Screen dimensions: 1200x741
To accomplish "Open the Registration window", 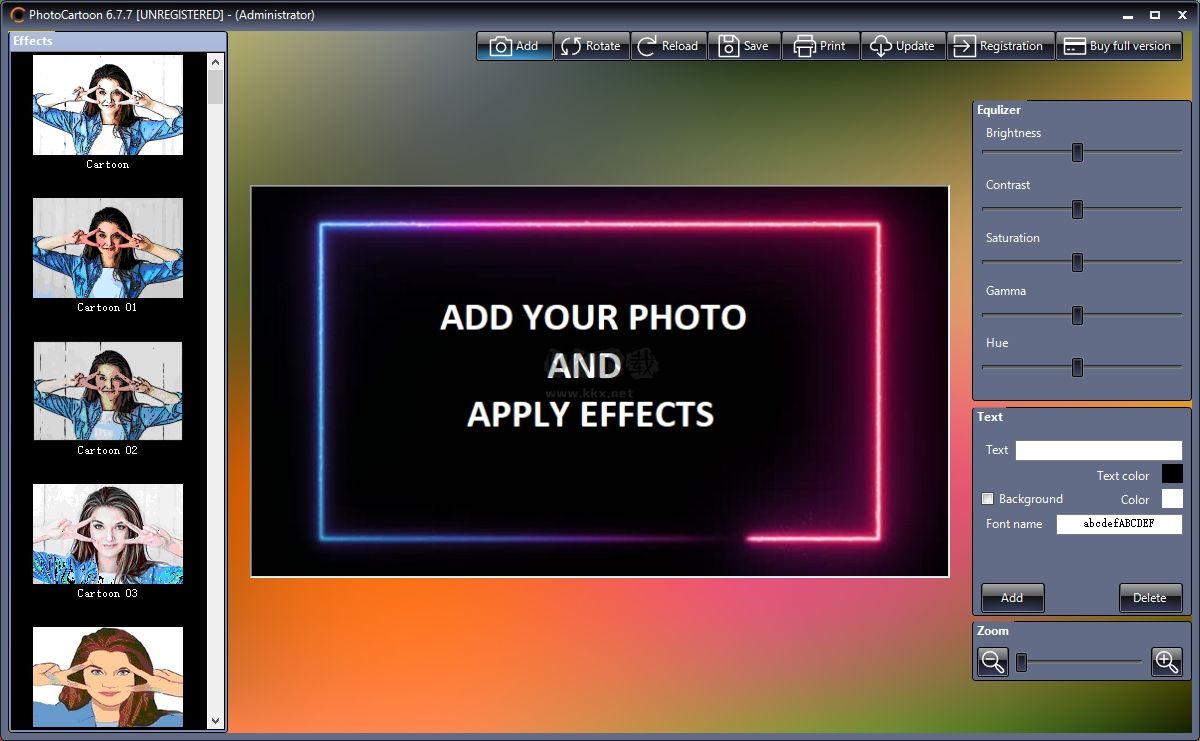I will click(1000, 46).
